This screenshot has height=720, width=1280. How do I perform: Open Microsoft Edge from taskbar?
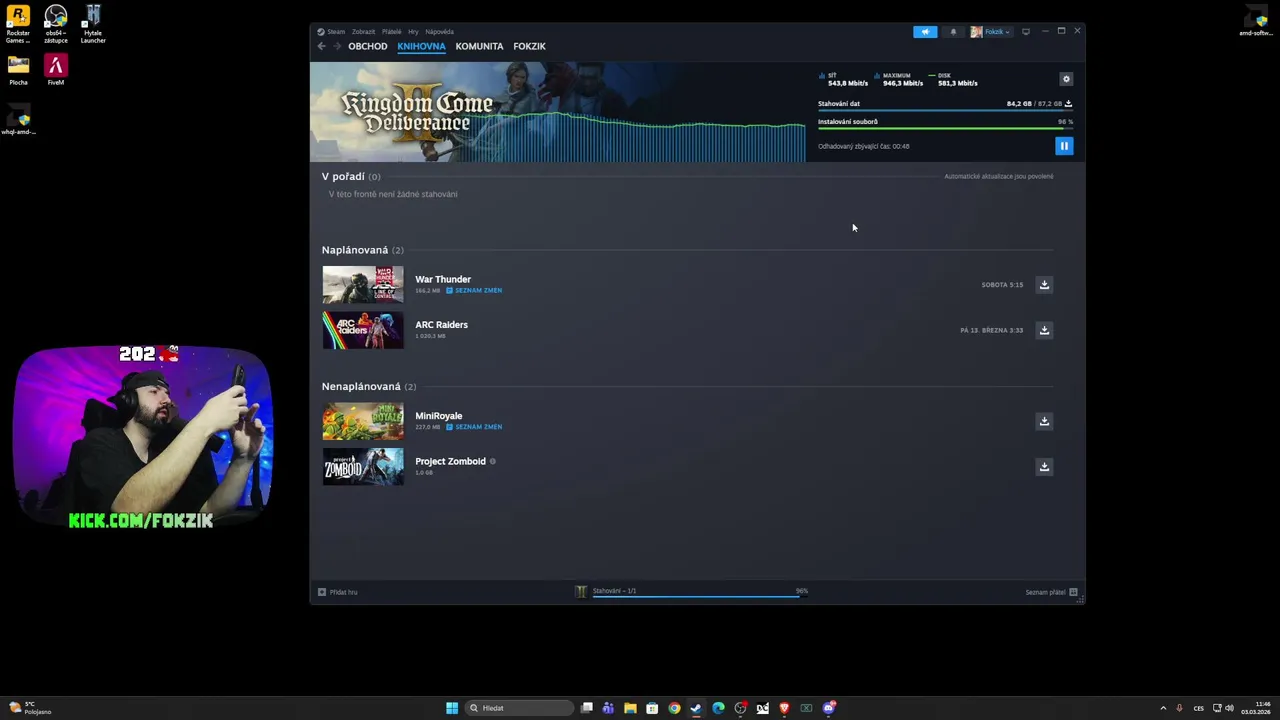click(x=718, y=708)
